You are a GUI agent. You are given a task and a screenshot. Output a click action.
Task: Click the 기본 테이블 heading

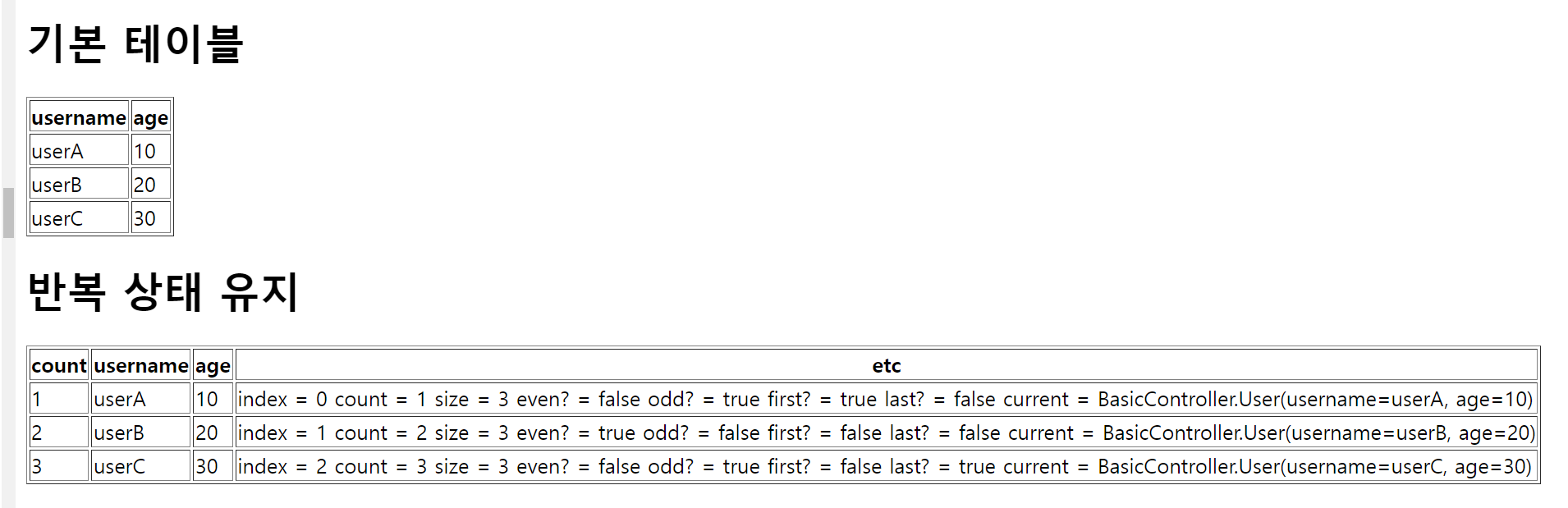point(135,43)
